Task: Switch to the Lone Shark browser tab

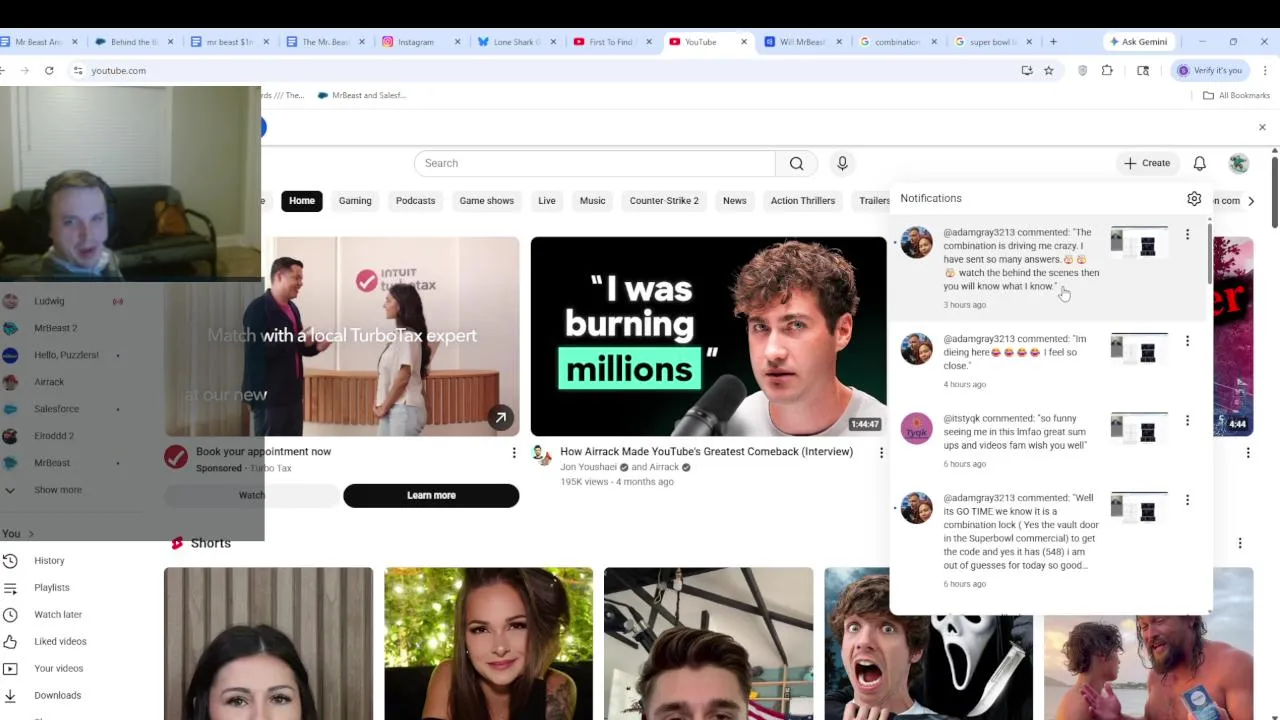Action: pos(515,42)
